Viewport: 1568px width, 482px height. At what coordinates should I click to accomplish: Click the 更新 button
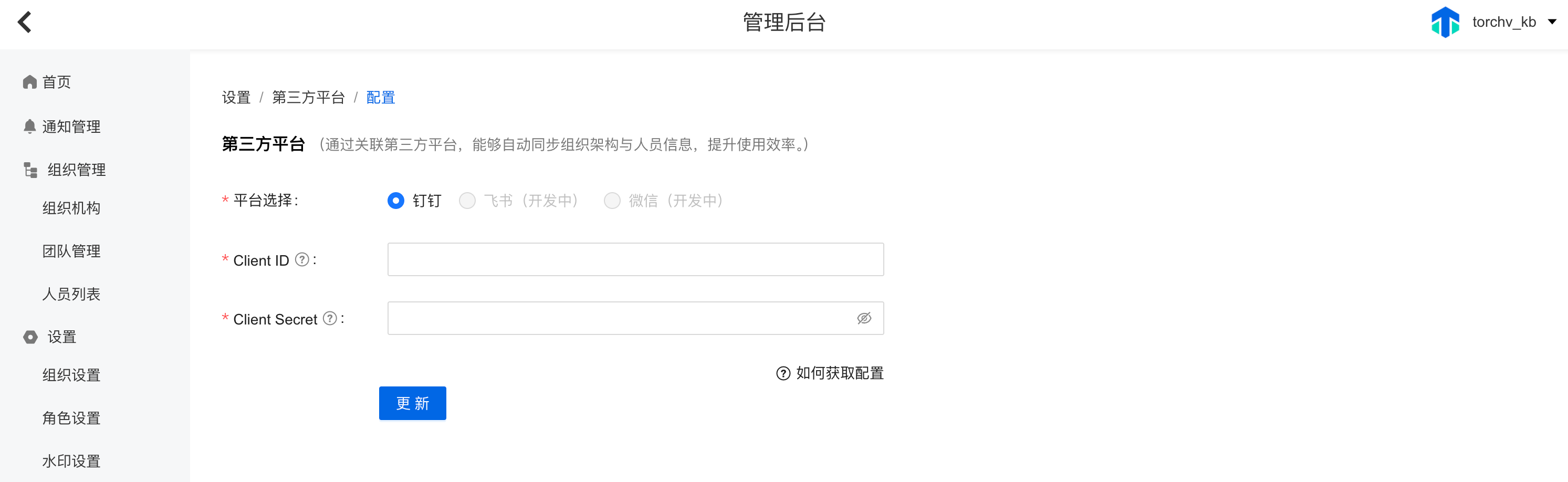tap(413, 403)
